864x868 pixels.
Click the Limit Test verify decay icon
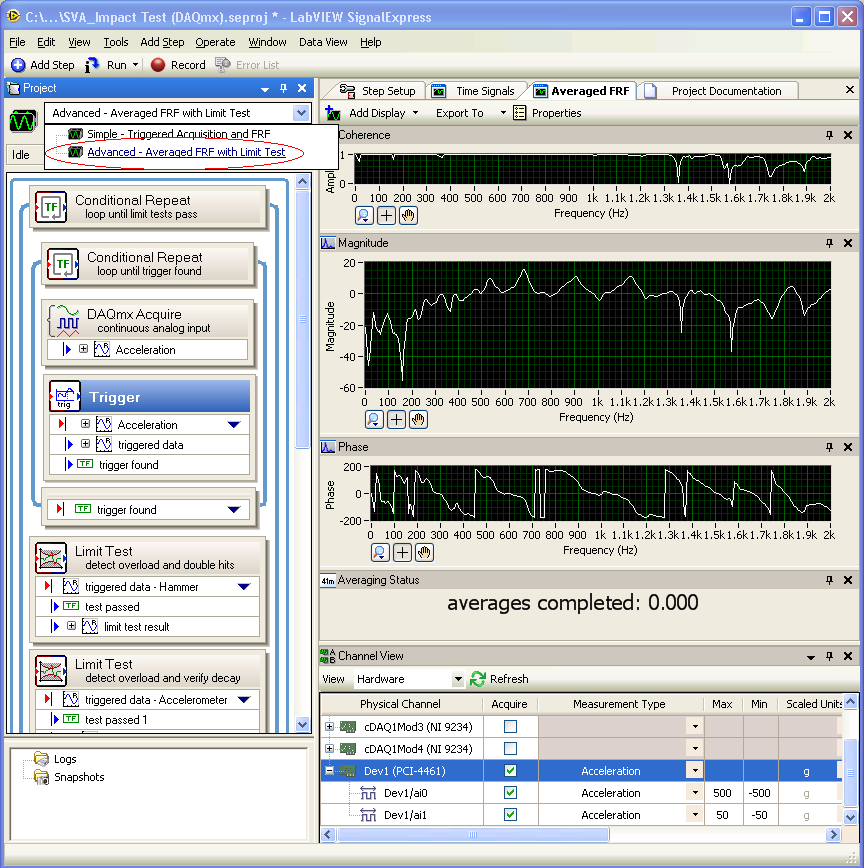[51, 671]
